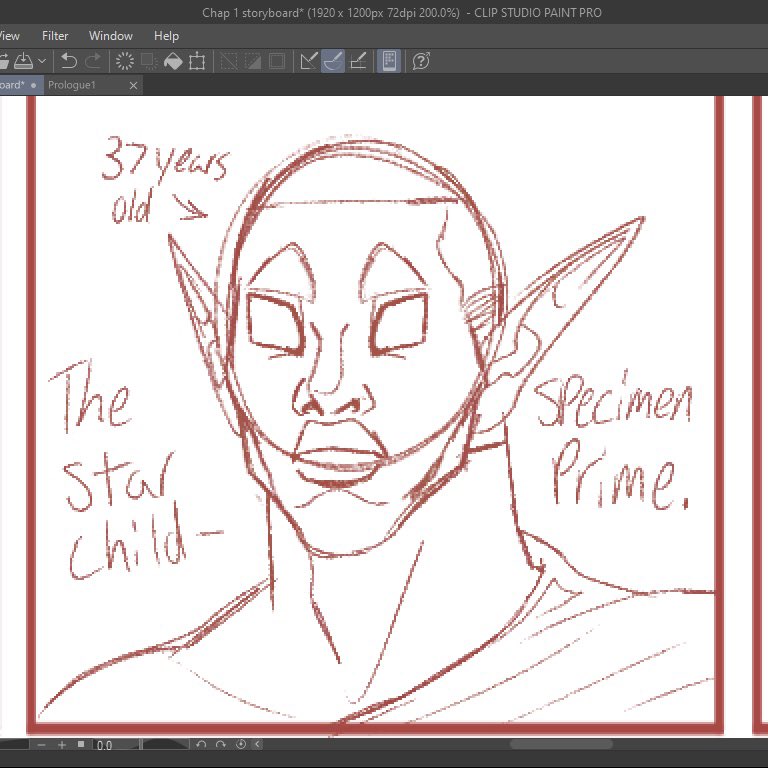Screen dimensions: 768x768
Task: Click the Undo arrow icon
Action: coord(69,61)
